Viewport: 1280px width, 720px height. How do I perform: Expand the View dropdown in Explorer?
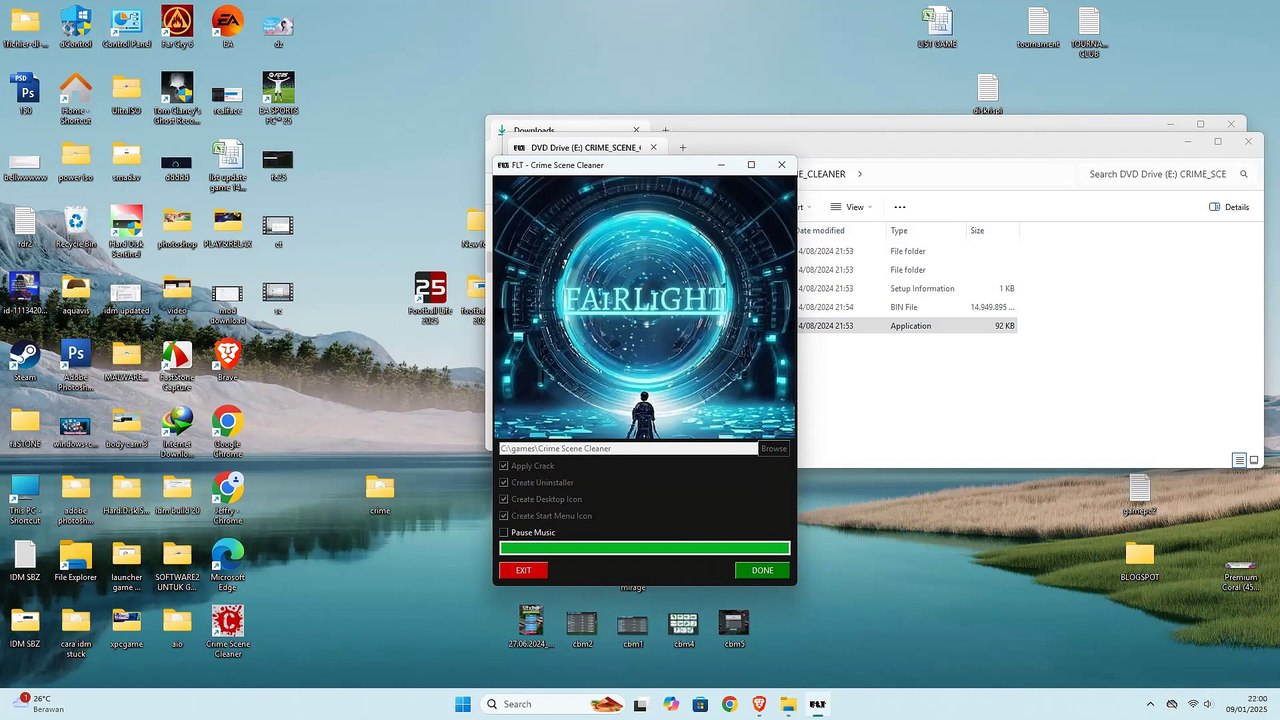(x=852, y=207)
